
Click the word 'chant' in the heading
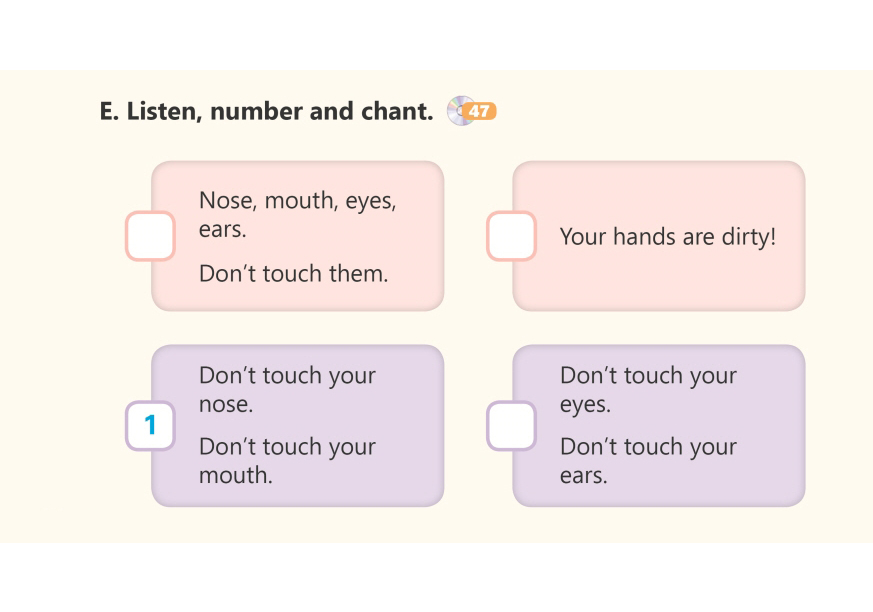pyautogui.click(x=393, y=111)
